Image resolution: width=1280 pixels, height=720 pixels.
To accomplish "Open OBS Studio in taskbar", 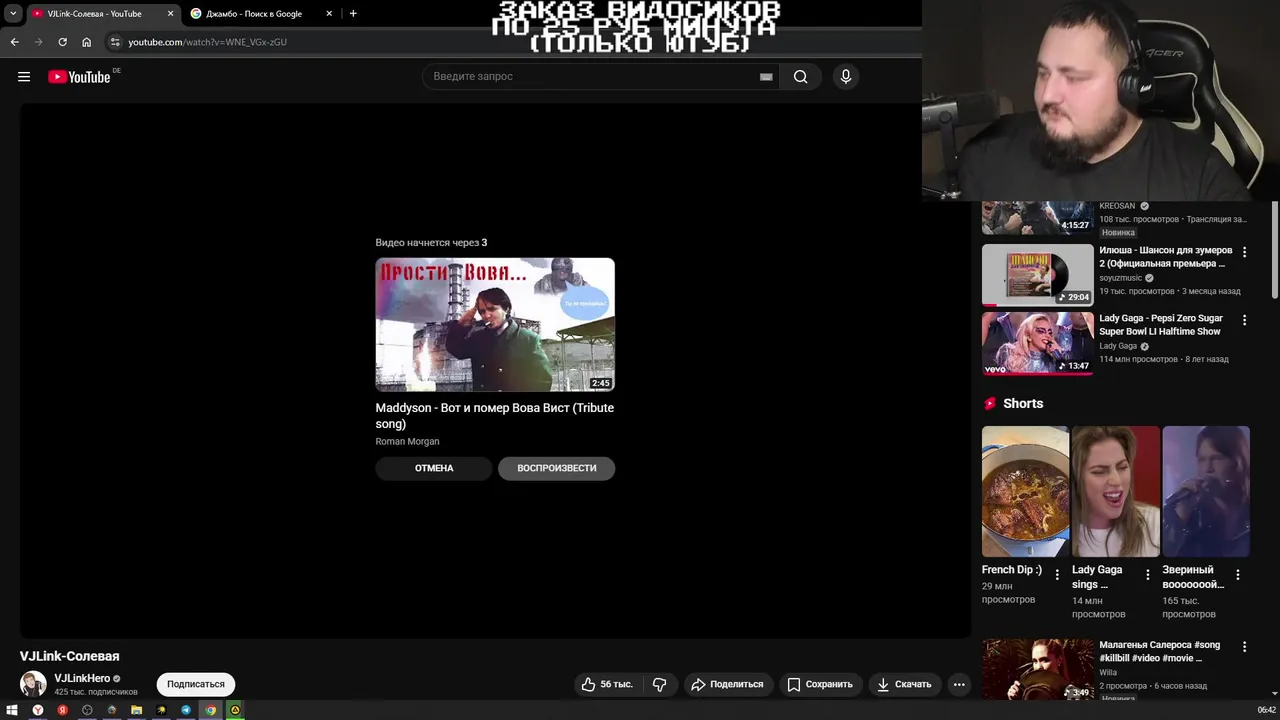I will pos(87,710).
